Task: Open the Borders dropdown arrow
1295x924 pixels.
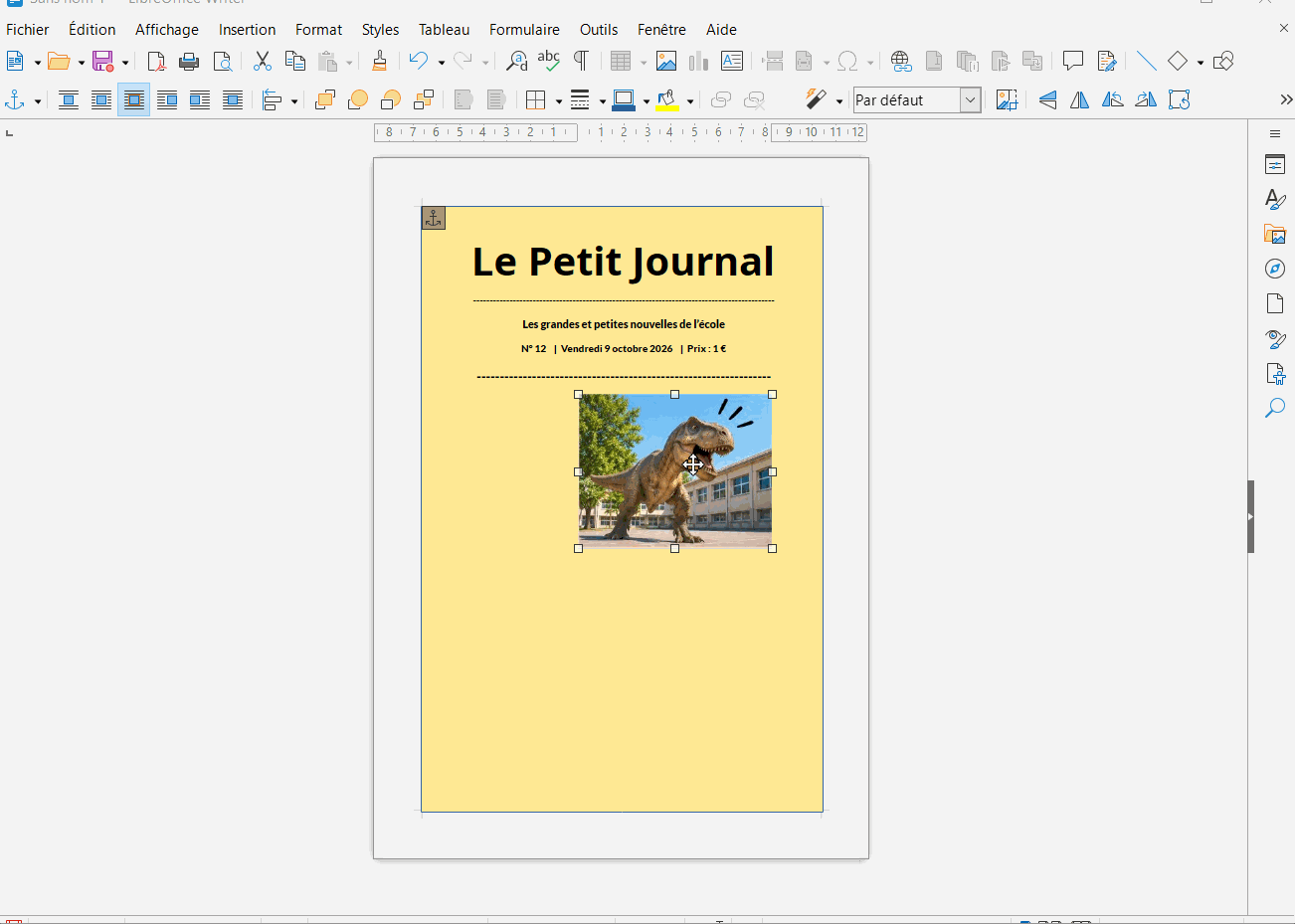Action: pos(559,100)
